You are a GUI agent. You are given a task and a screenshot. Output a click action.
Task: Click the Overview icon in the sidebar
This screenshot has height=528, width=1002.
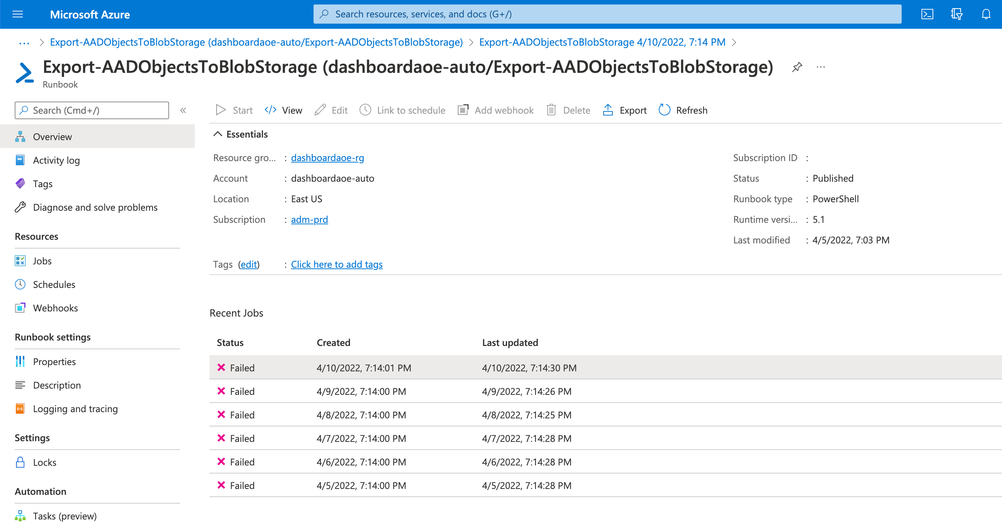pyautogui.click(x=20, y=137)
